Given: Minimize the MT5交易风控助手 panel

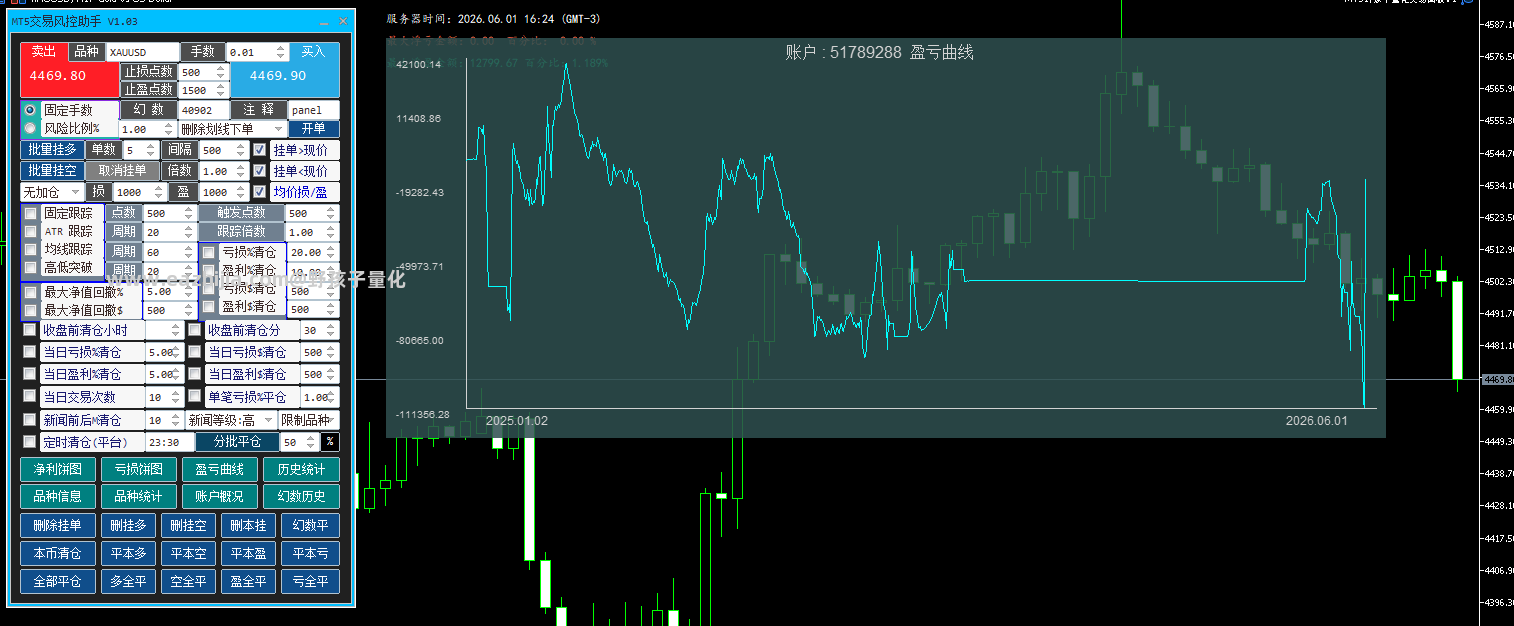Looking at the screenshot, I should click(323, 21).
